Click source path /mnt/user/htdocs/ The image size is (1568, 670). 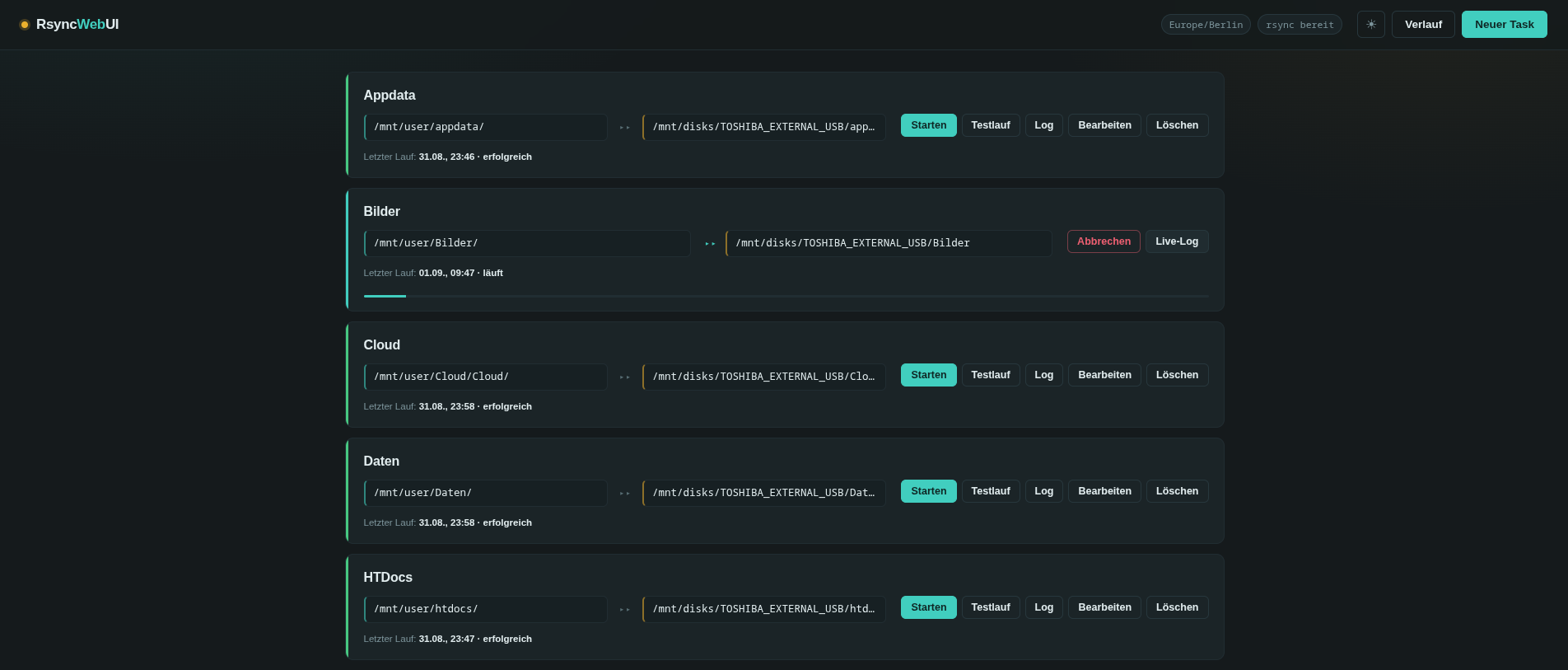pyautogui.click(x=486, y=609)
